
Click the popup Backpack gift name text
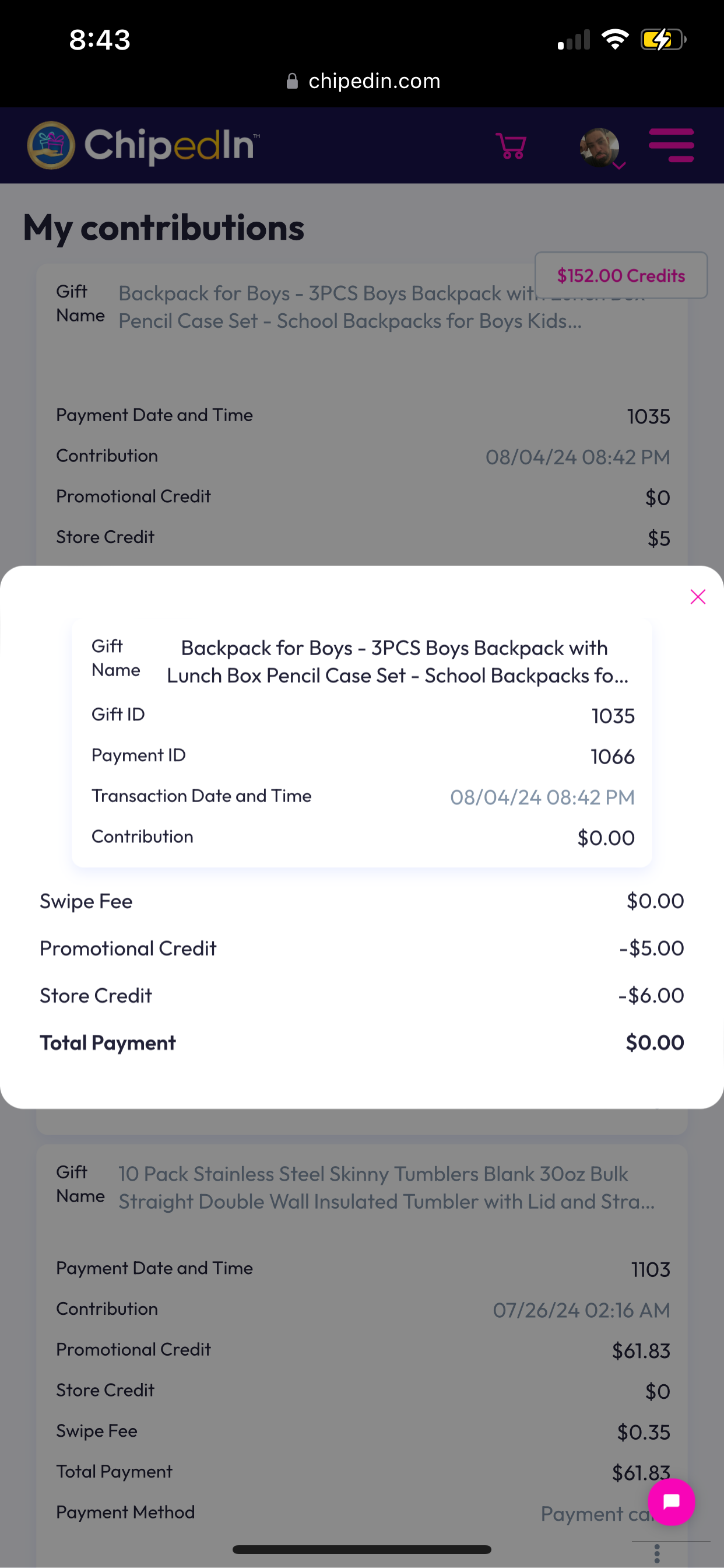[x=396, y=661]
